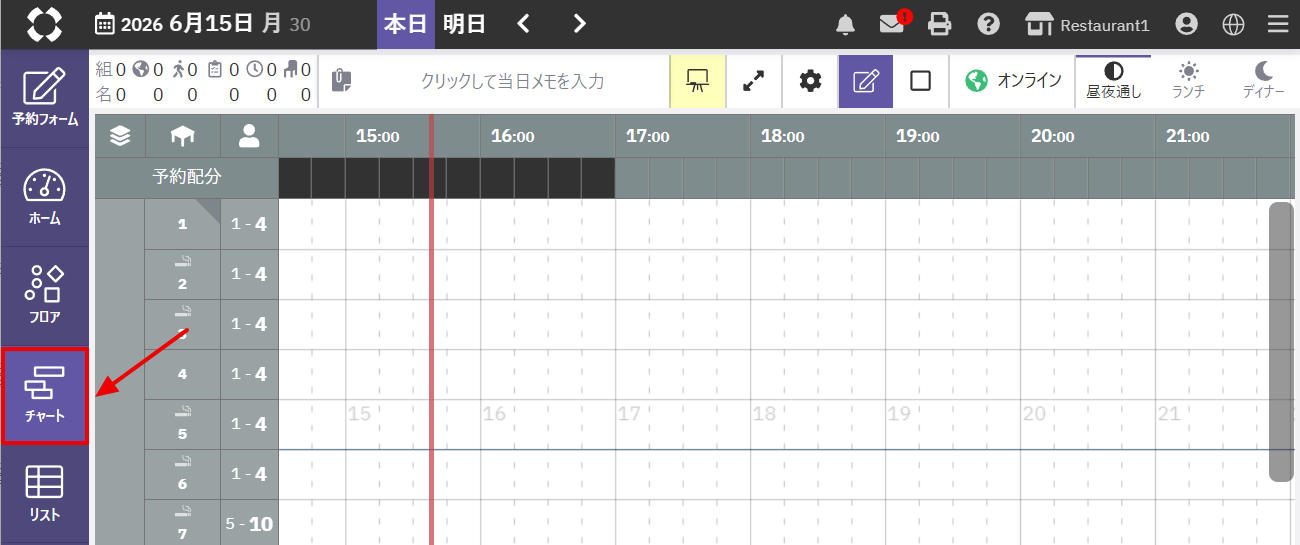Click the daily memo input field
The width and height of the screenshot is (1300, 545).
(512, 81)
